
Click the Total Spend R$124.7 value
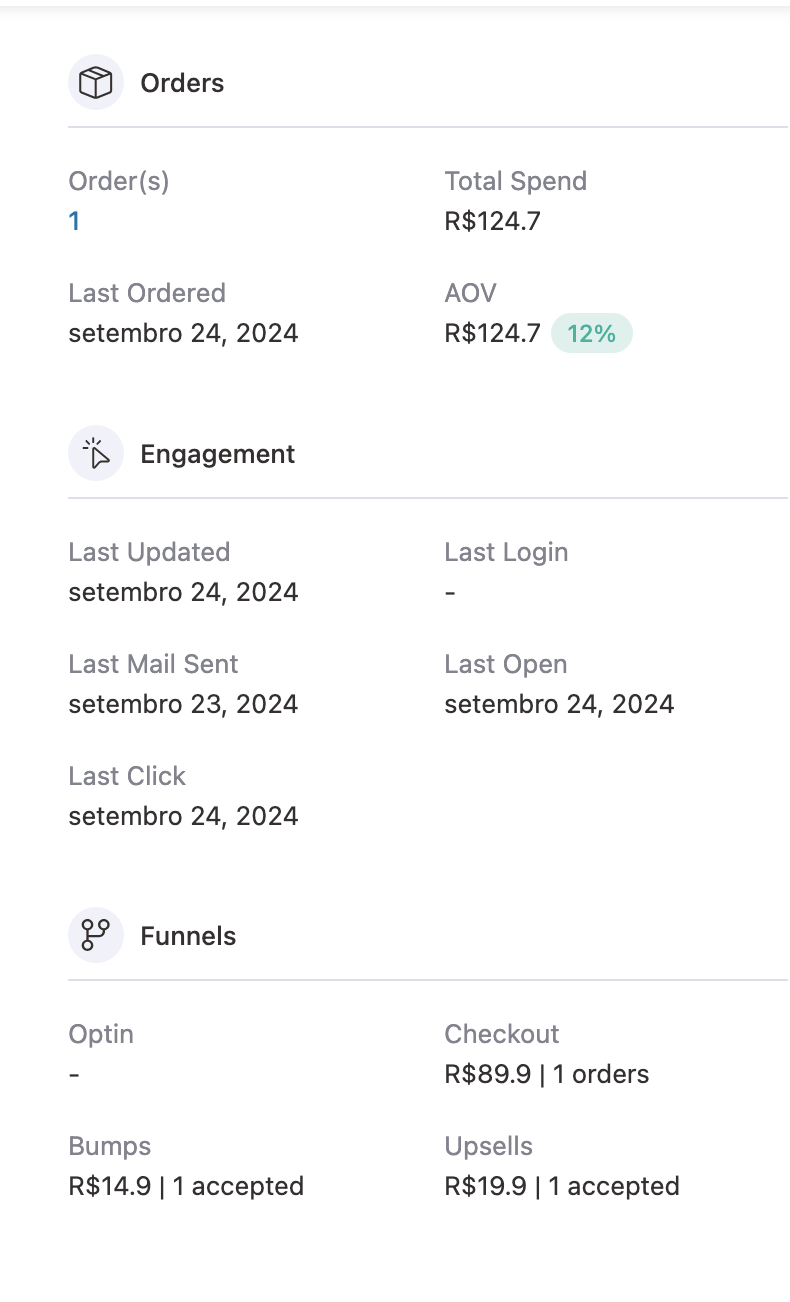[492, 221]
